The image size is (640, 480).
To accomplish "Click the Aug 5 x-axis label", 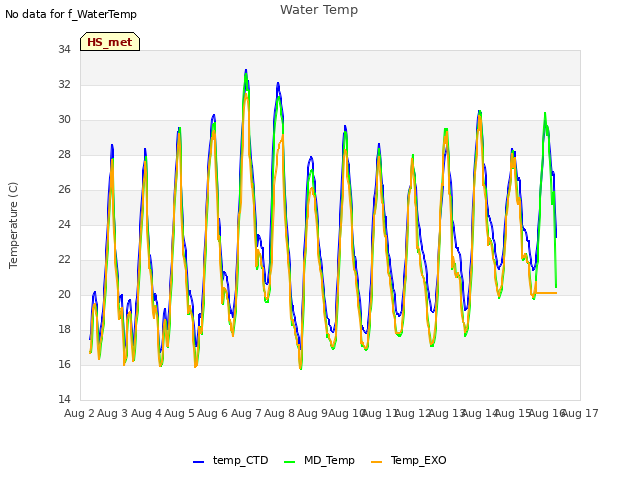I will coord(179,413).
